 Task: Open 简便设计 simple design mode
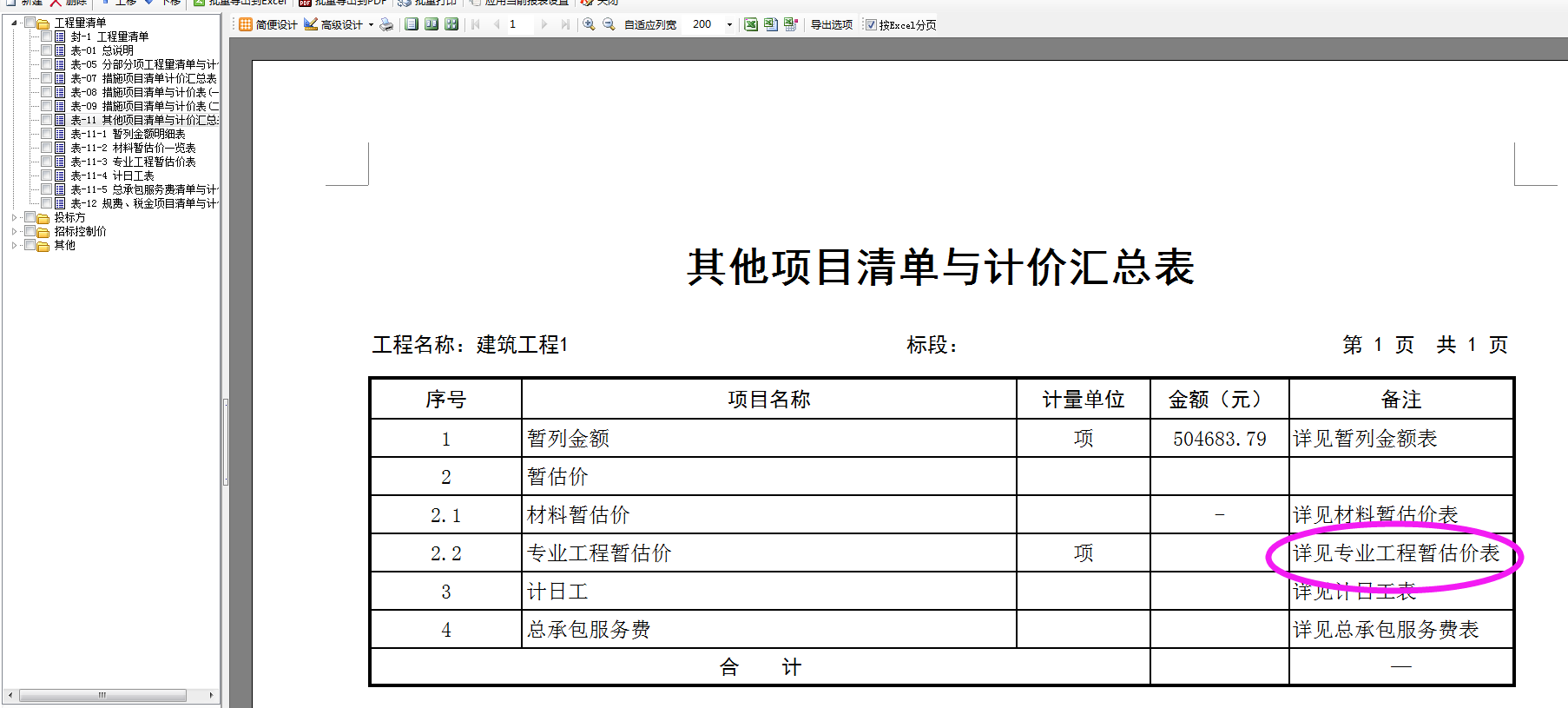pos(268,24)
